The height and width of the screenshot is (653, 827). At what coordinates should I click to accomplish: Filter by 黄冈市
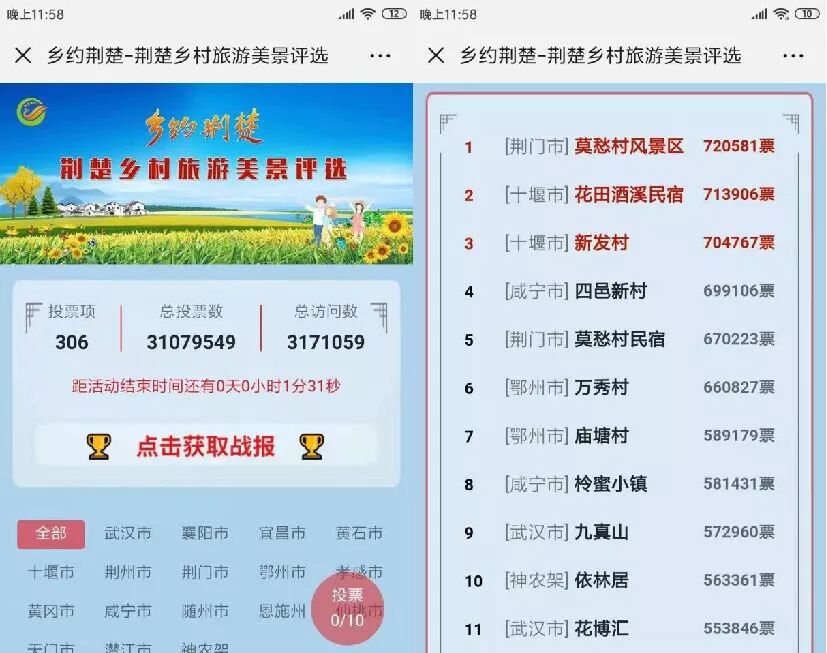pyautogui.click(x=51, y=611)
